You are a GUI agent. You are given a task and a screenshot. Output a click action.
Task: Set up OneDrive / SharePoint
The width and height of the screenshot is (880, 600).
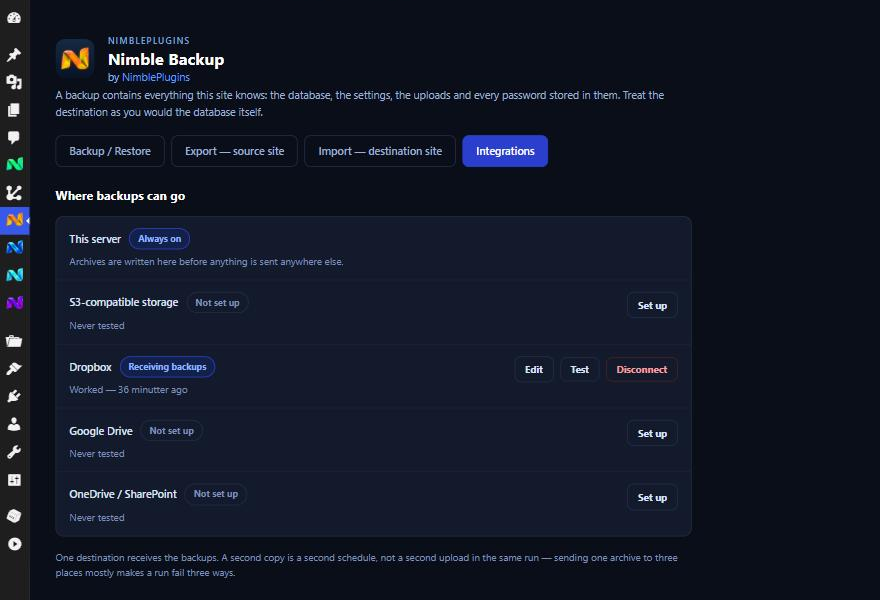pos(652,497)
